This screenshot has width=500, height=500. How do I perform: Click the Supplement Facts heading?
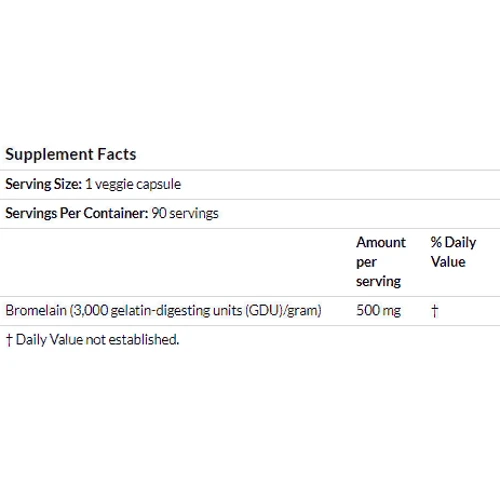coord(71,155)
